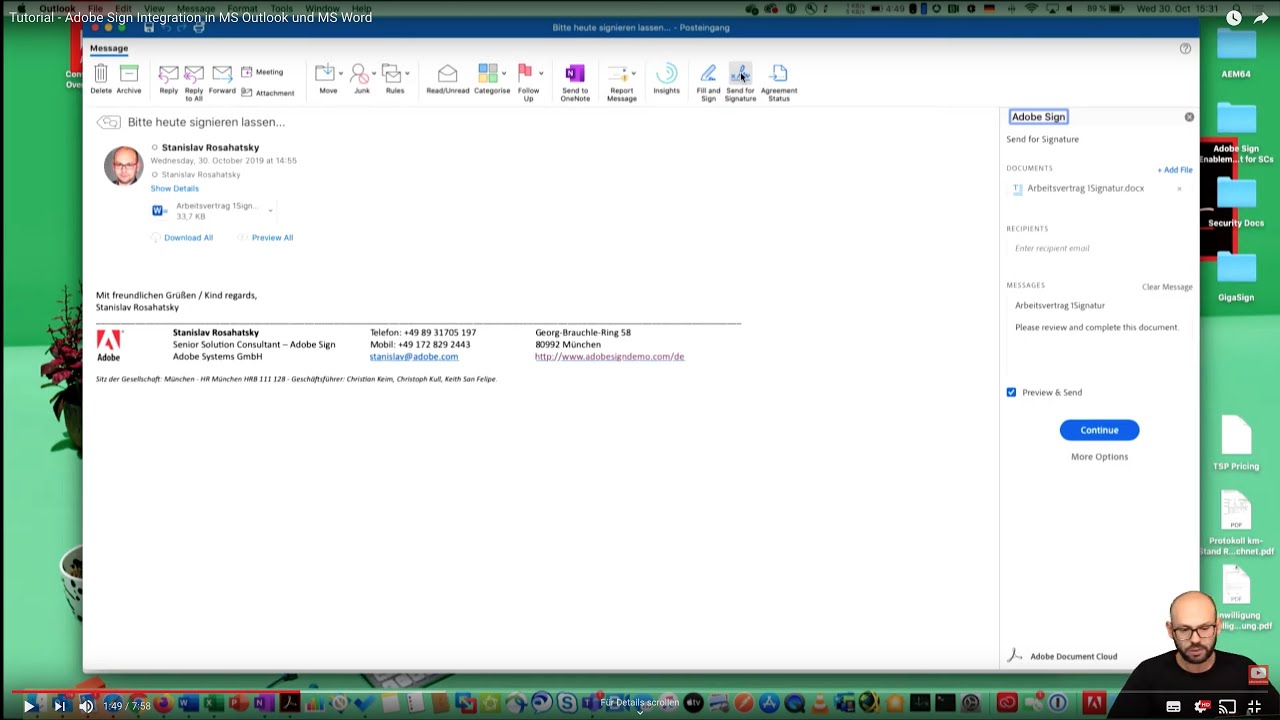The width and height of the screenshot is (1280, 720).
Task: Click the blue Continue button
Action: [x=1099, y=430]
